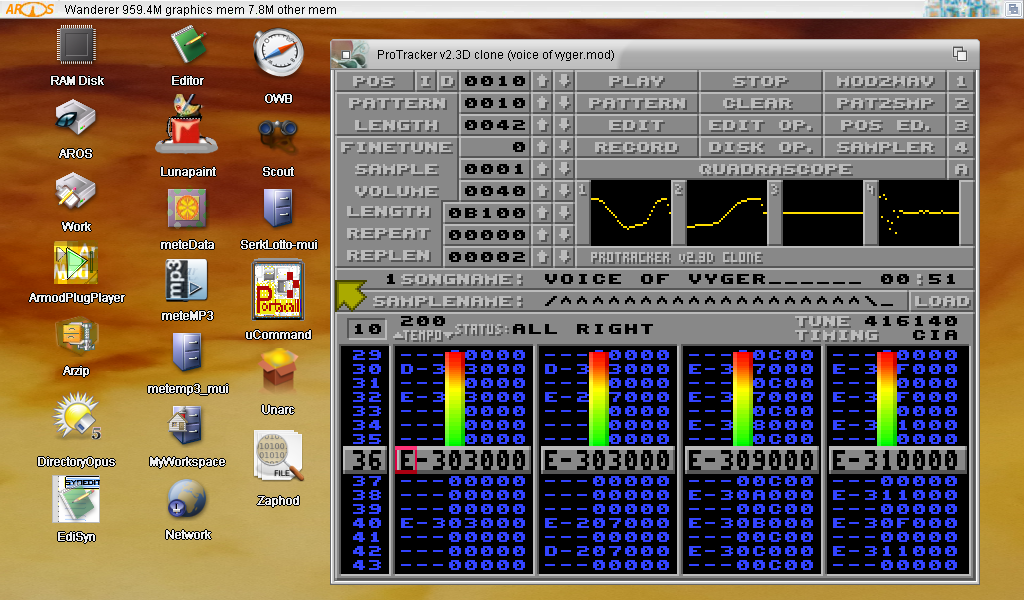Toggle channel 1 in the quadrascope
1024x600 pixels.
pyautogui.click(x=630, y=213)
